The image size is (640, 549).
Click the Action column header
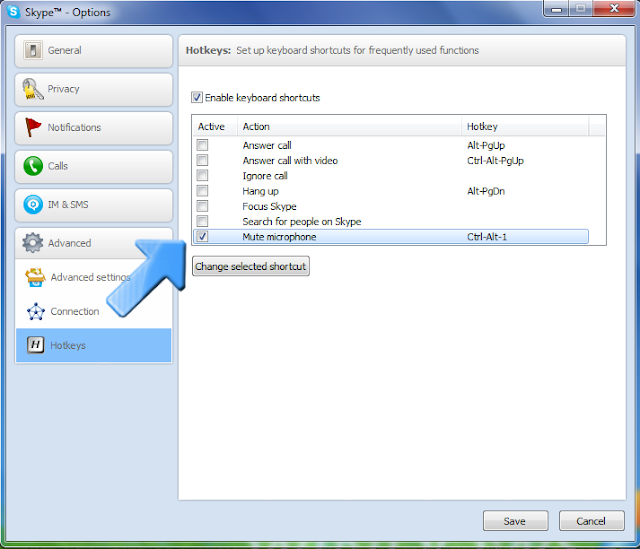click(349, 127)
